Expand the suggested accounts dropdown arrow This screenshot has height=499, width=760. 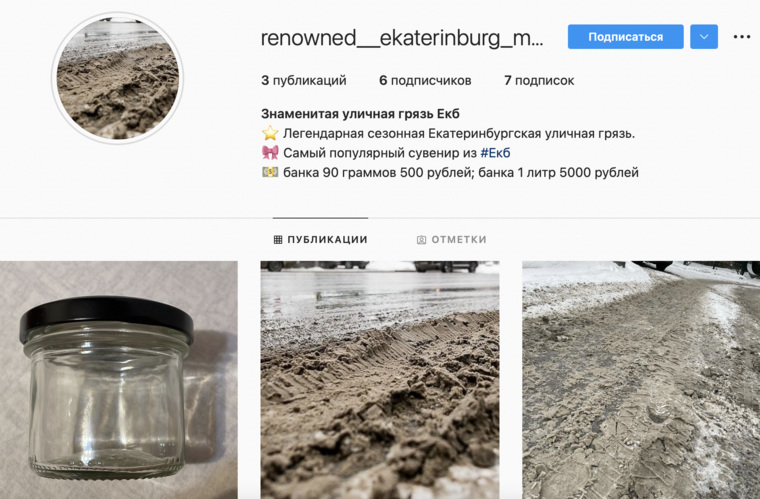coord(704,37)
